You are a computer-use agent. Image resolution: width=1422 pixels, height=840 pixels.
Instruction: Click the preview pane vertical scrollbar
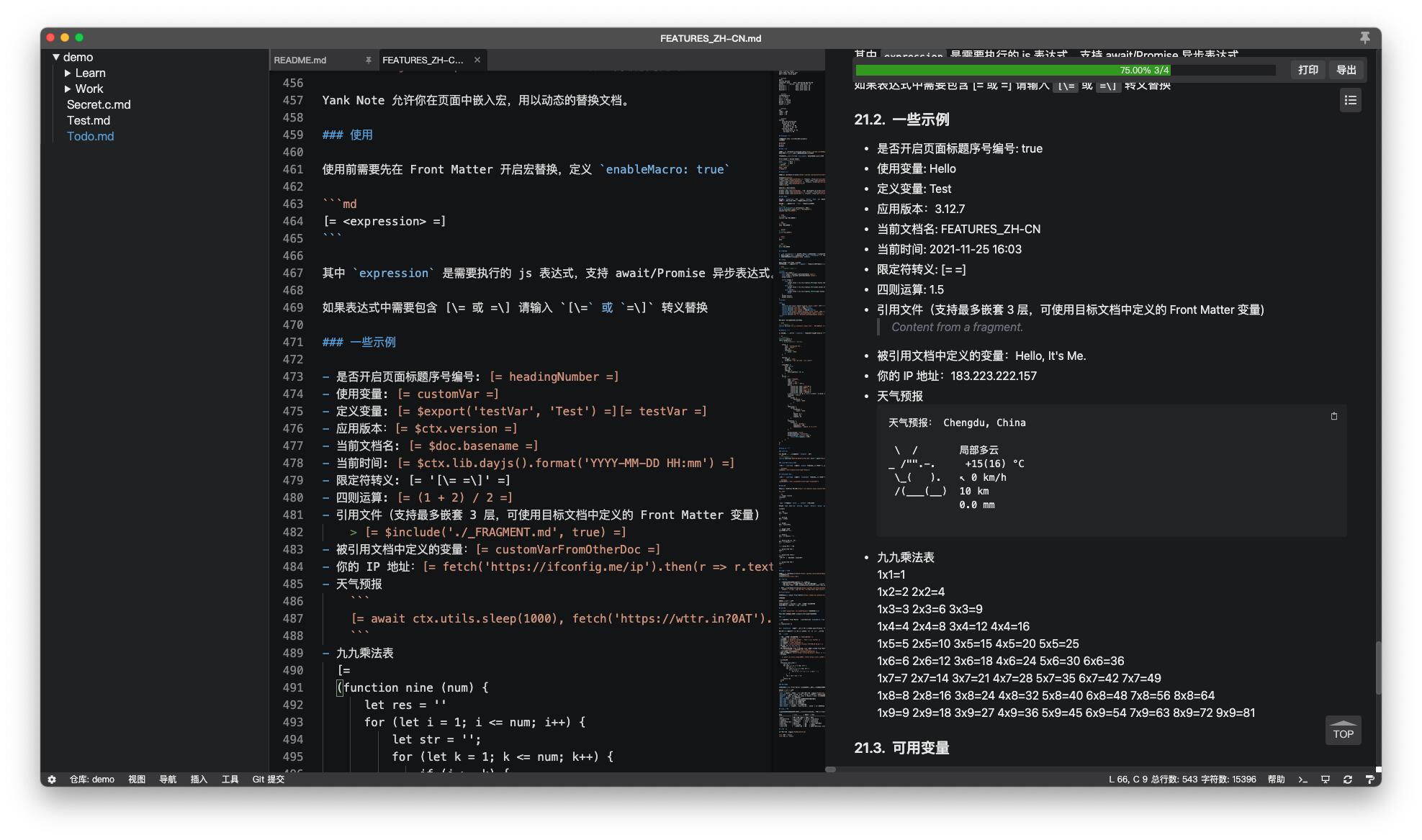(x=1378, y=667)
